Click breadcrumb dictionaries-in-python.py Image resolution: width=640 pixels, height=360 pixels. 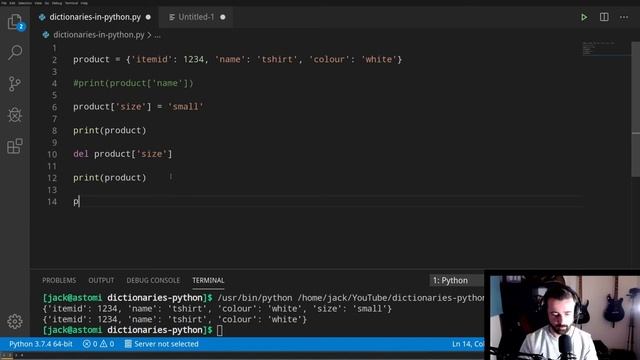coord(98,35)
